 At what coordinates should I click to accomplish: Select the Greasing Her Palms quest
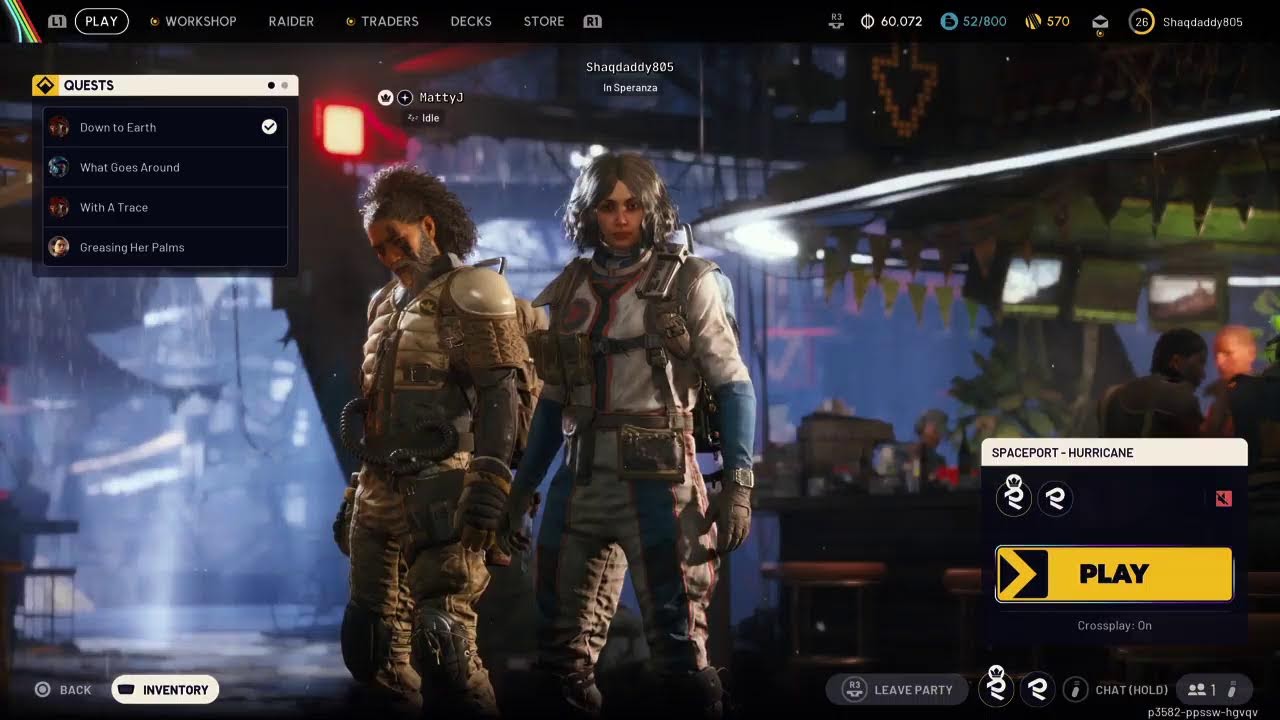pyautogui.click(x=165, y=247)
